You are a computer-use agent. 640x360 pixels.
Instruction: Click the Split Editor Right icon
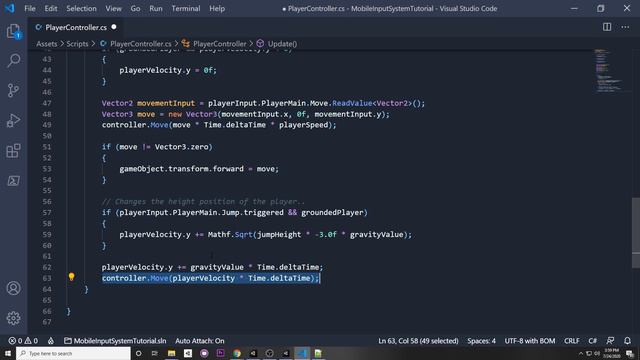607,27
